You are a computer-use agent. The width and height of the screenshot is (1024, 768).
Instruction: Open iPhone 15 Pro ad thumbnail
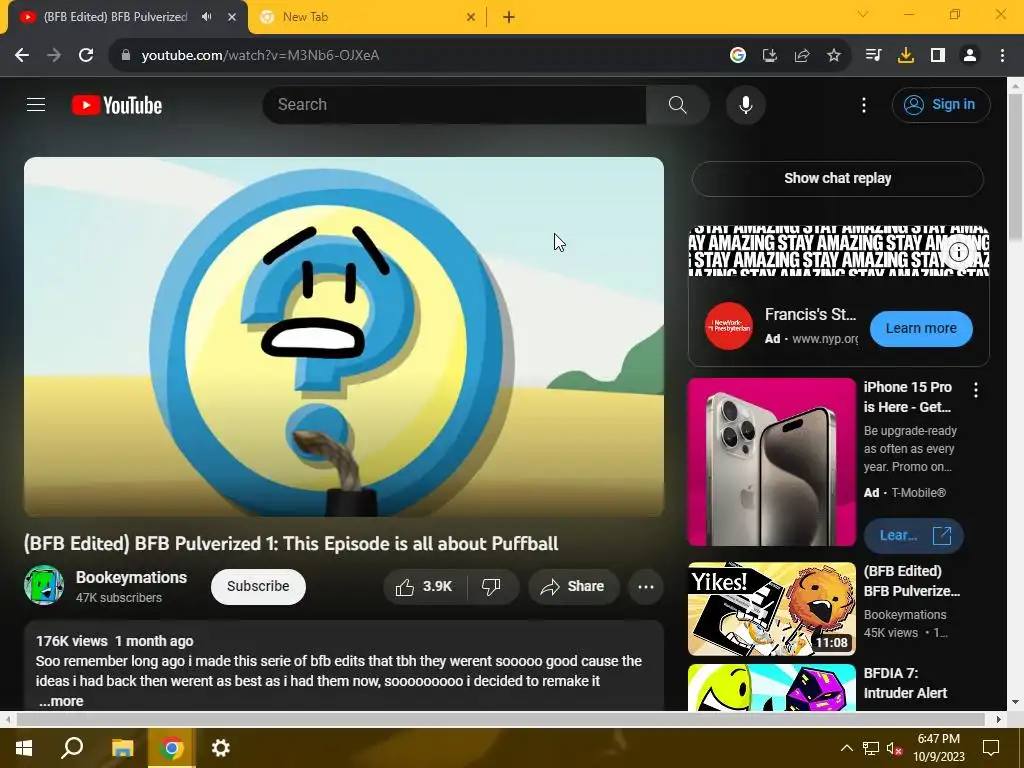click(771, 462)
